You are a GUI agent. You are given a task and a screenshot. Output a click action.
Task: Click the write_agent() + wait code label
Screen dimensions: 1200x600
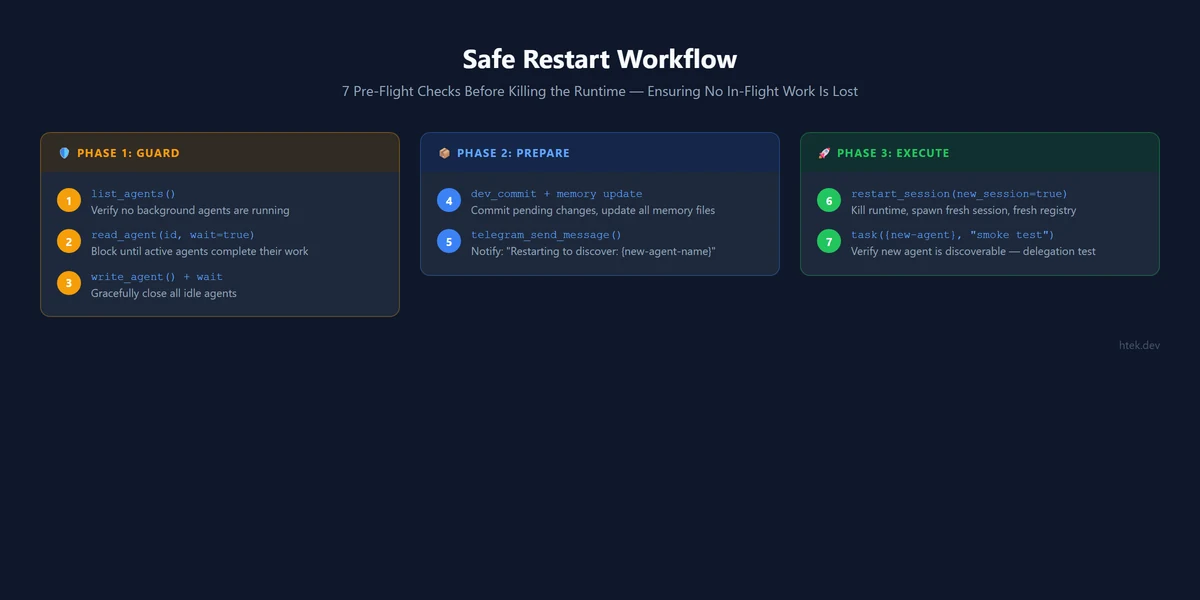(157, 276)
